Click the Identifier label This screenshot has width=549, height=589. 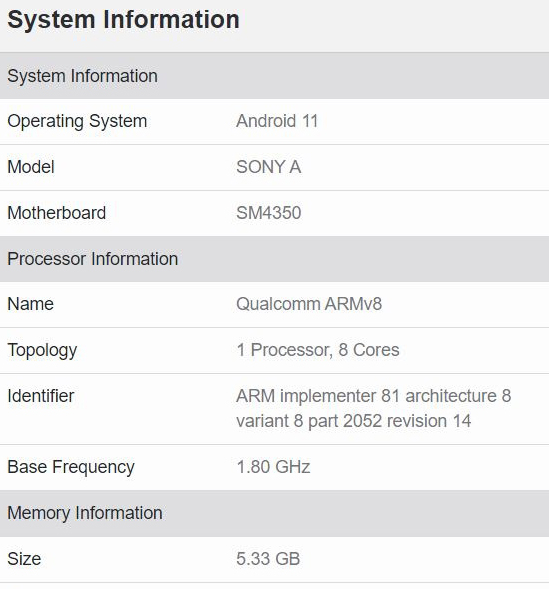click(41, 396)
